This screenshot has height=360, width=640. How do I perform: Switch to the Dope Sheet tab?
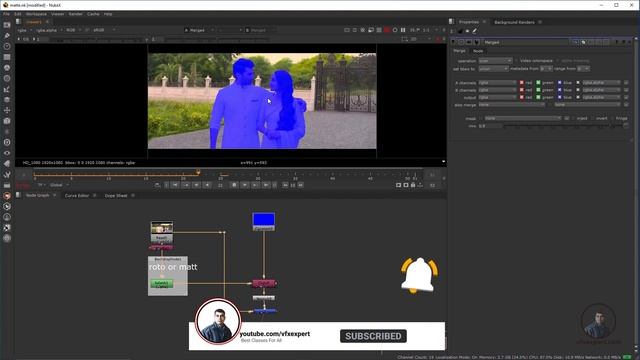[x=116, y=196]
